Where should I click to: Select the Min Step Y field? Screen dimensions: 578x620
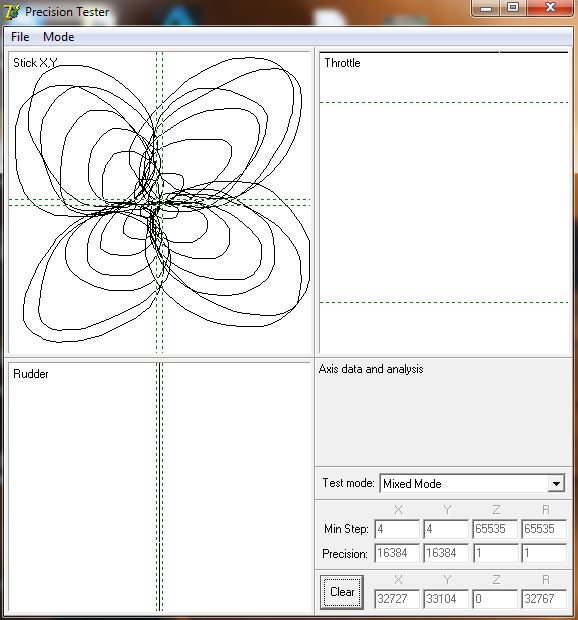[x=446, y=529]
